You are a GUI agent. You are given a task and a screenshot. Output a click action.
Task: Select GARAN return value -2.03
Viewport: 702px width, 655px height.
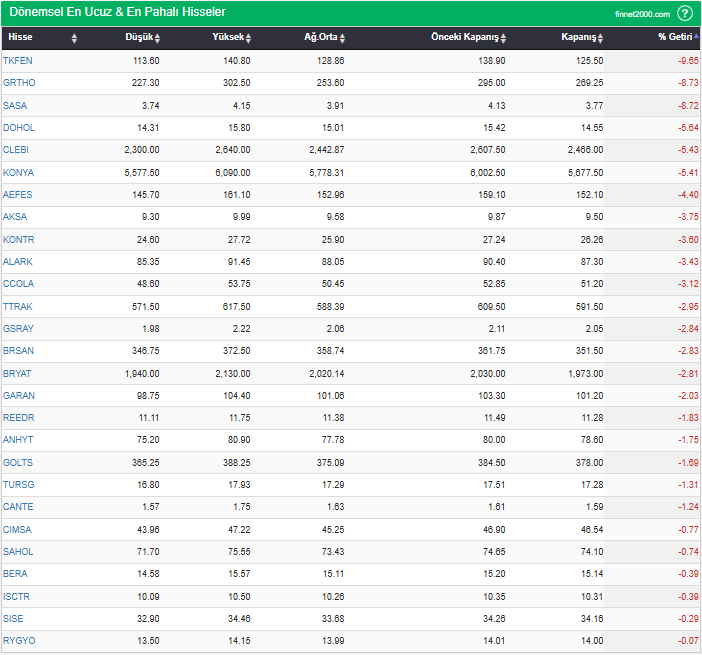688,396
